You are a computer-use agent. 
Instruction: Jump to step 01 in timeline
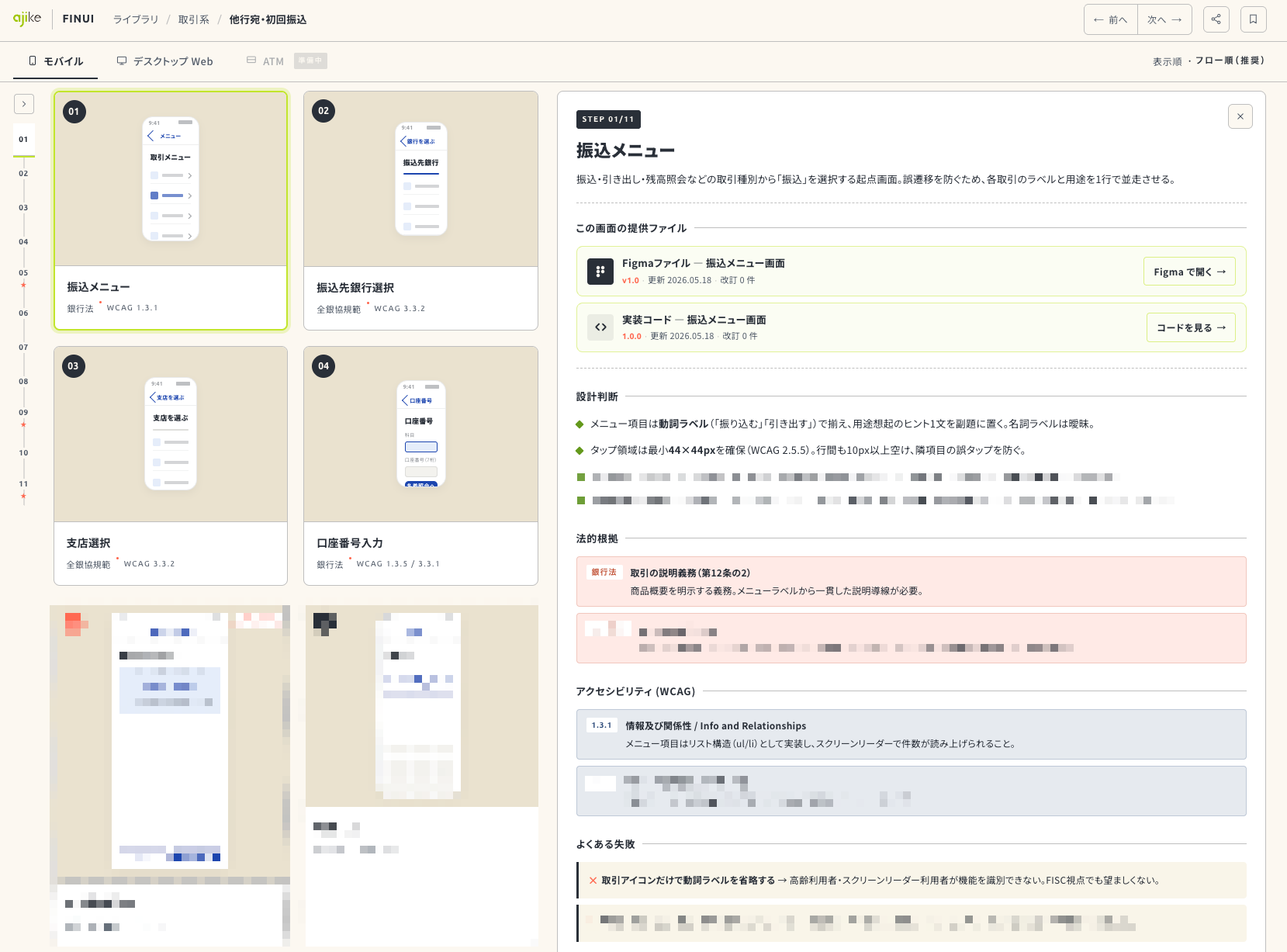(23, 140)
